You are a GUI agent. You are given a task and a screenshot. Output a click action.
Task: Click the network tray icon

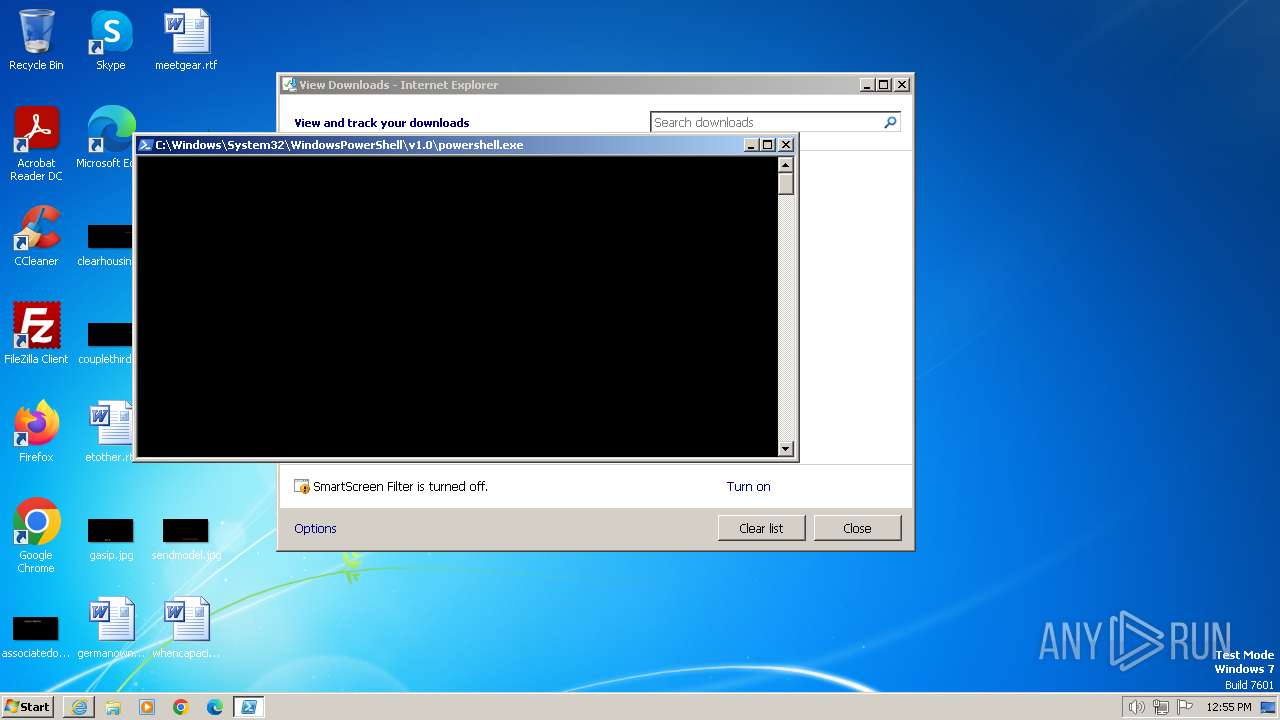pyautogui.click(x=1161, y=707)
